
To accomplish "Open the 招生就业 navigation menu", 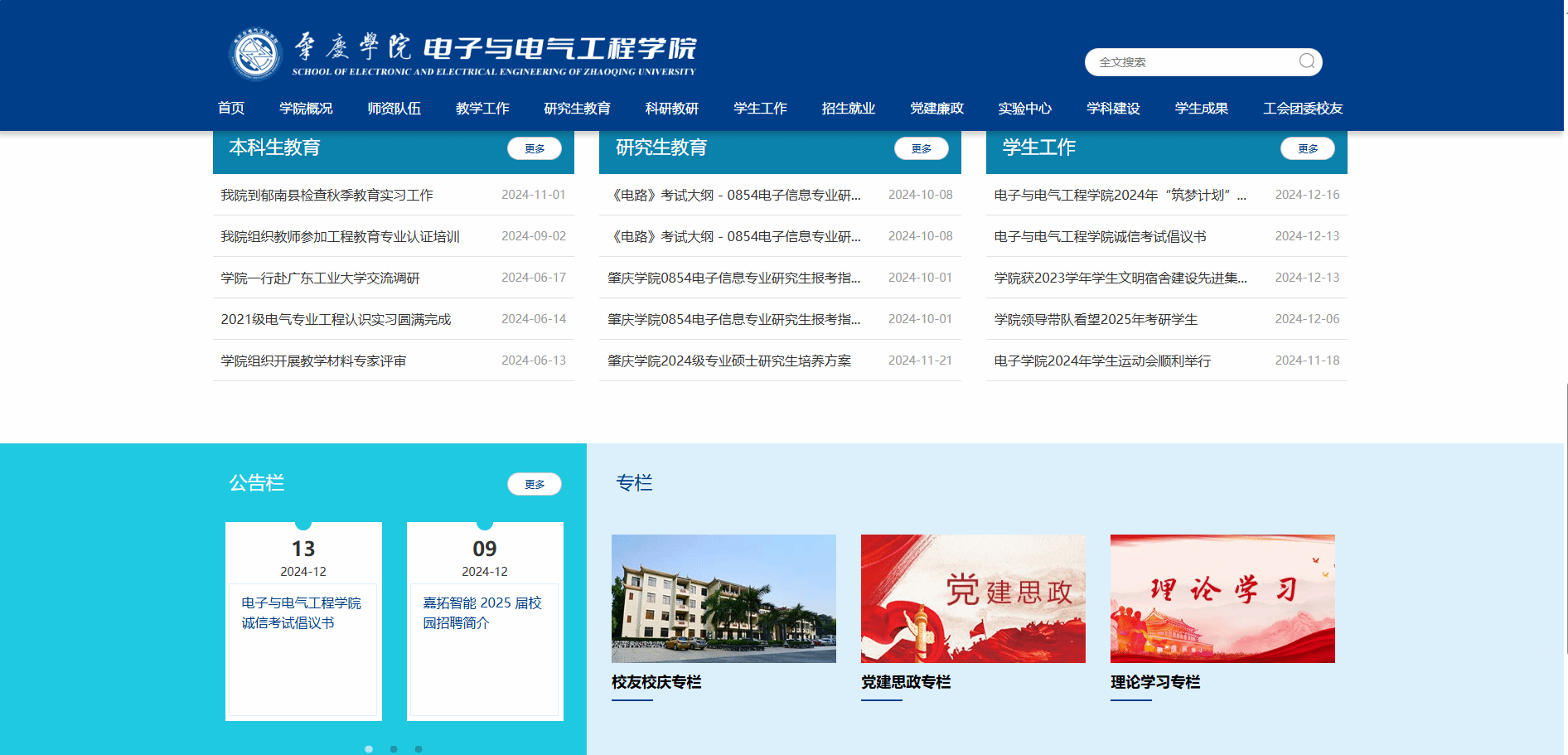I will click(847, 108).
